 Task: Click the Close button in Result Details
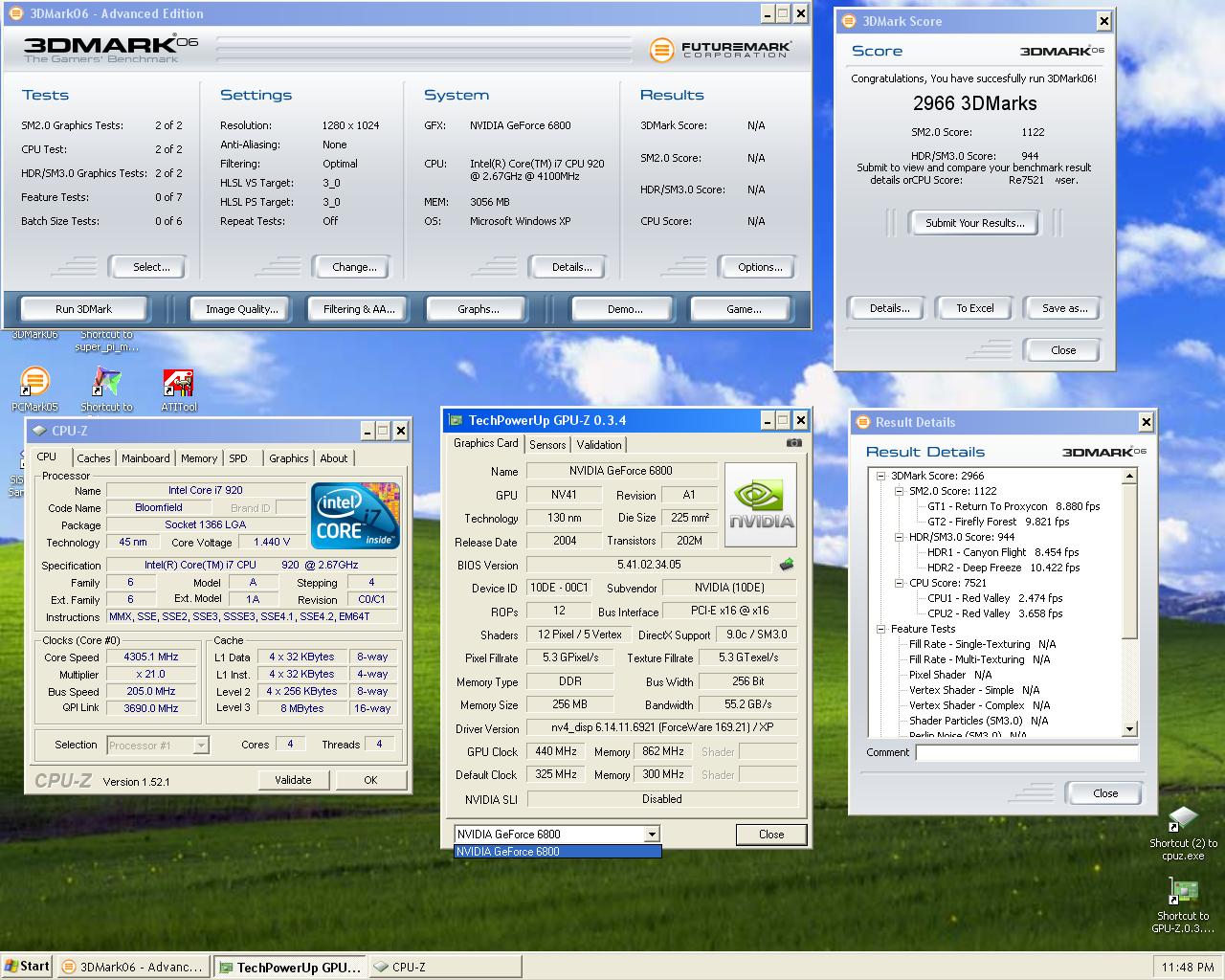click(1105, 793)
